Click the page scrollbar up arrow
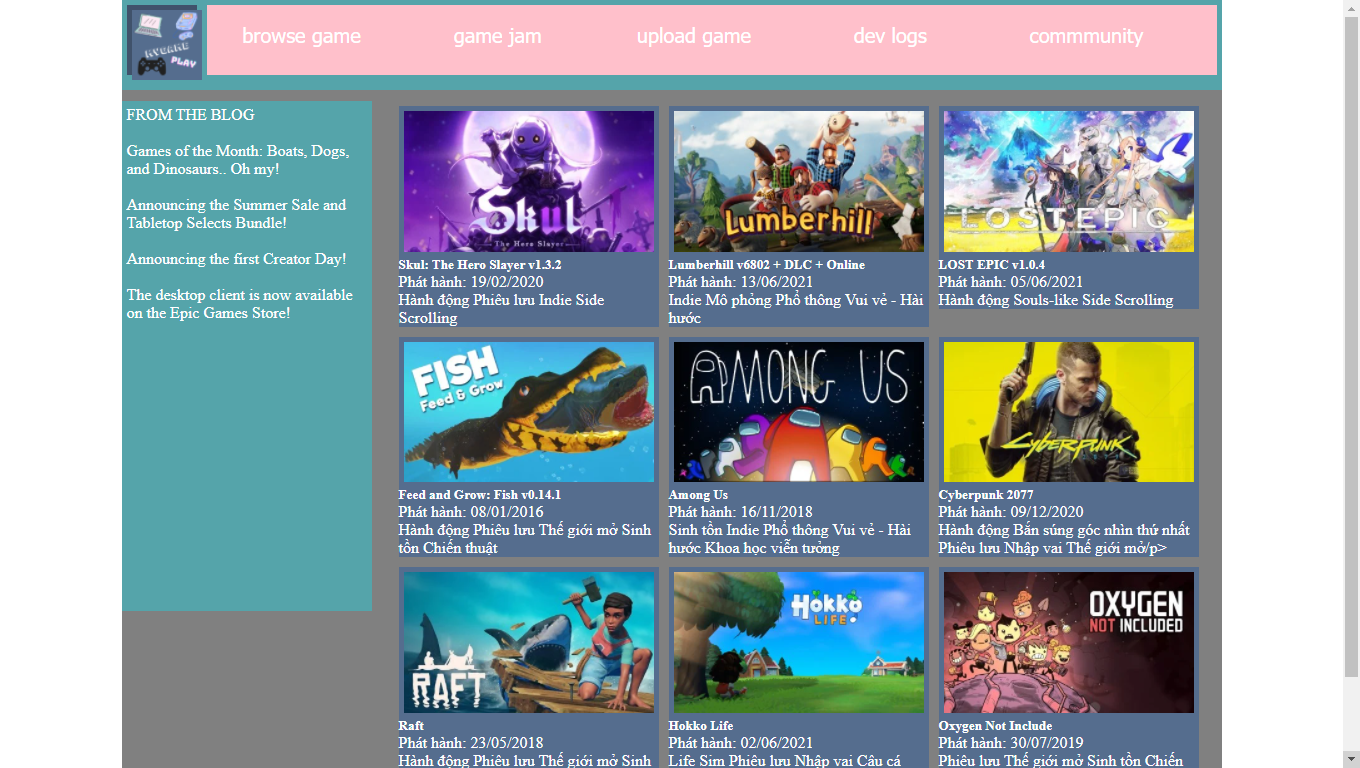Viewport: 1360px width, 768px height. [1351, 8]
